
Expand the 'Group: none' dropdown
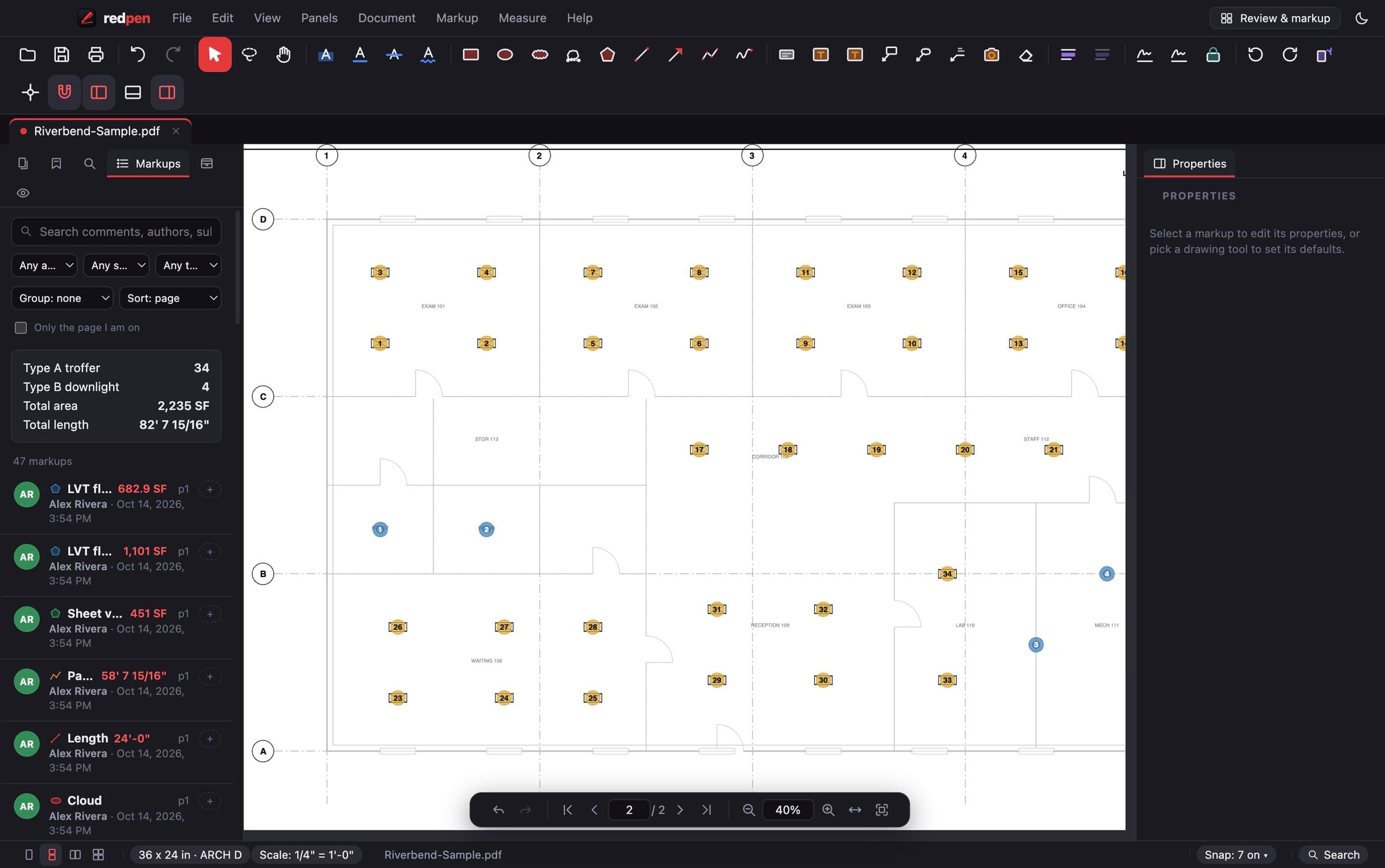(x=62, y=298)
